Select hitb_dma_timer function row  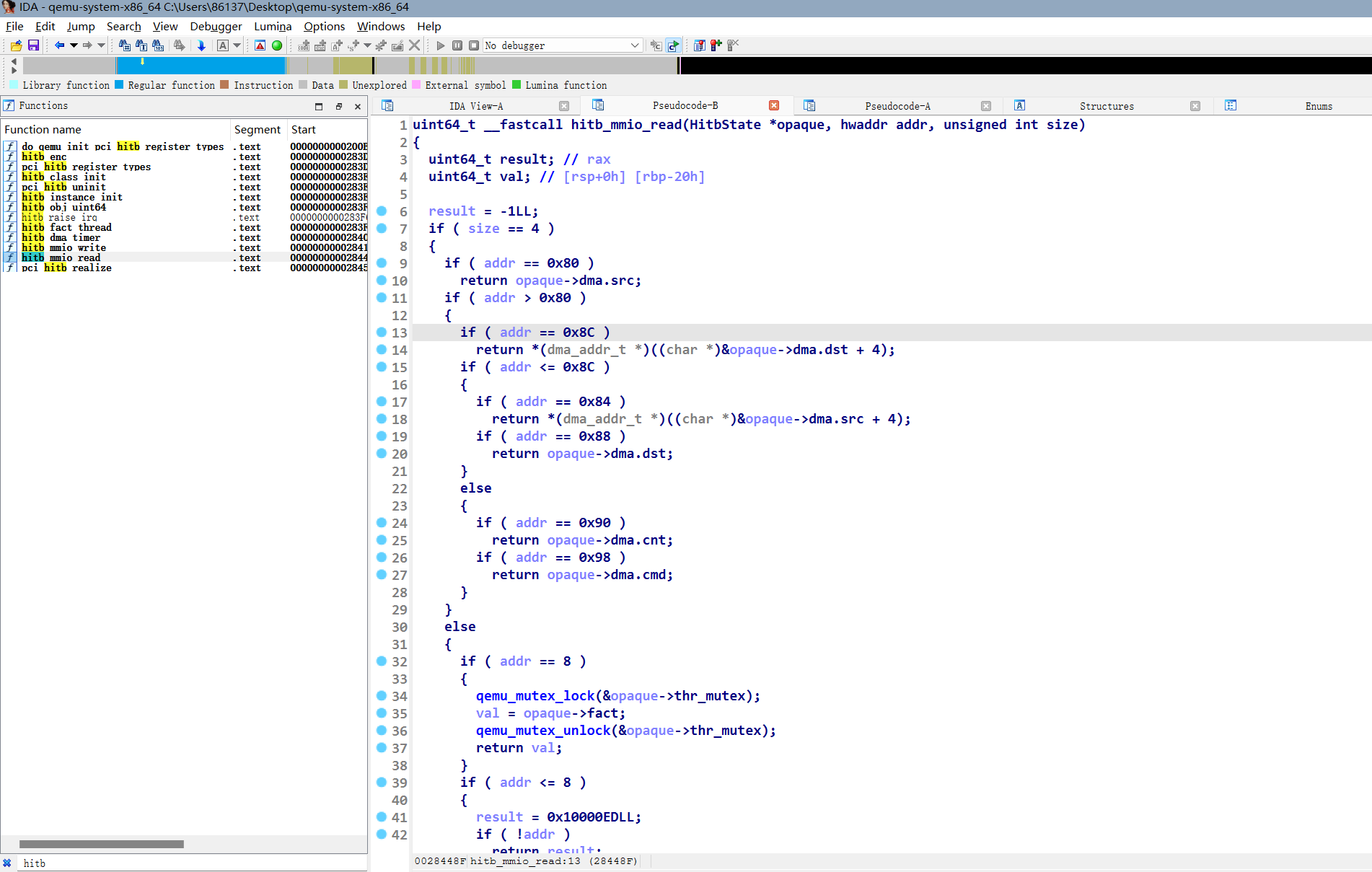point(184,237)
